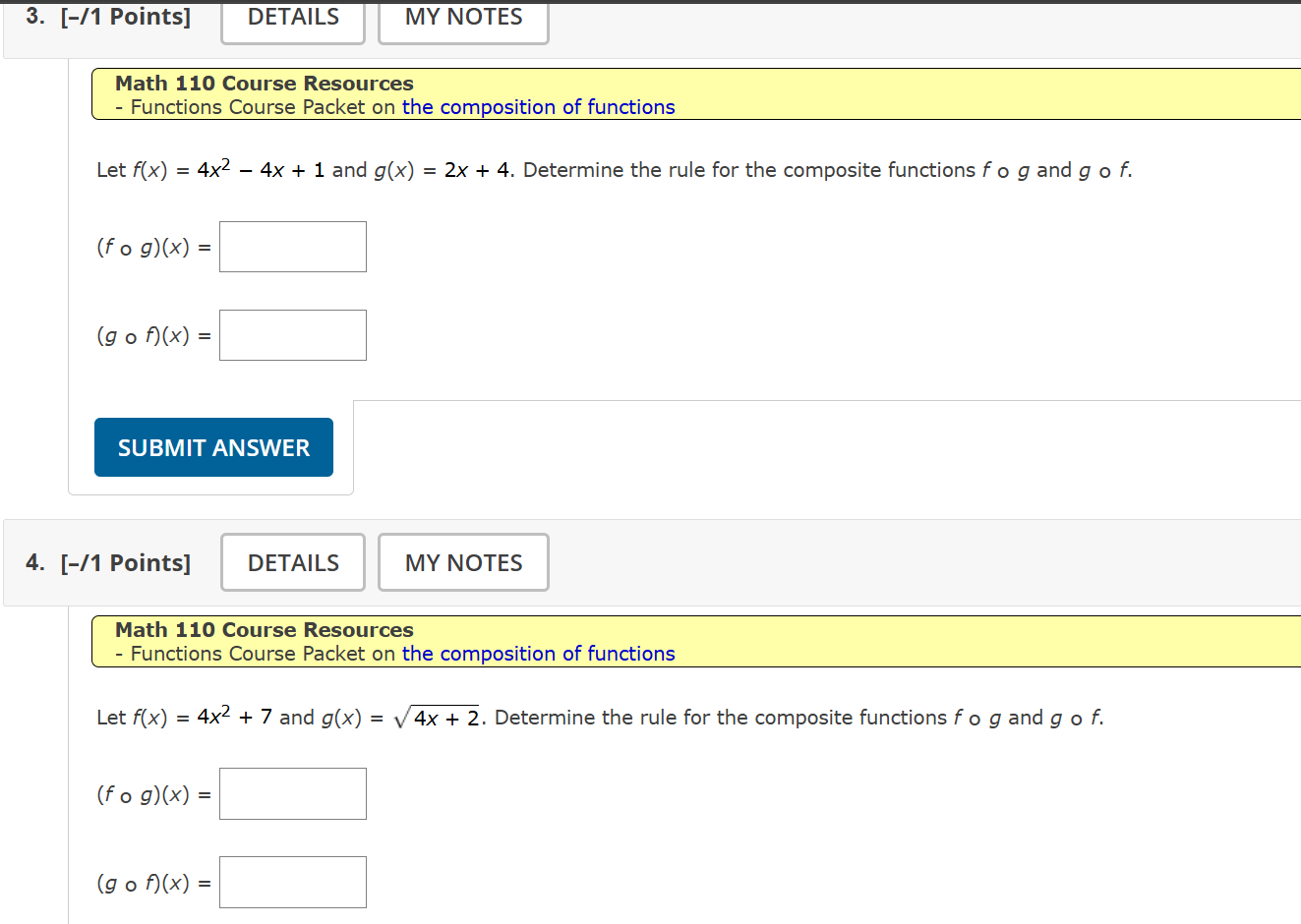This screenshot has height=924, width=1301.
Task: Click the (g o f)(x) answer box in question 4
Action: [x=292, y=882]
